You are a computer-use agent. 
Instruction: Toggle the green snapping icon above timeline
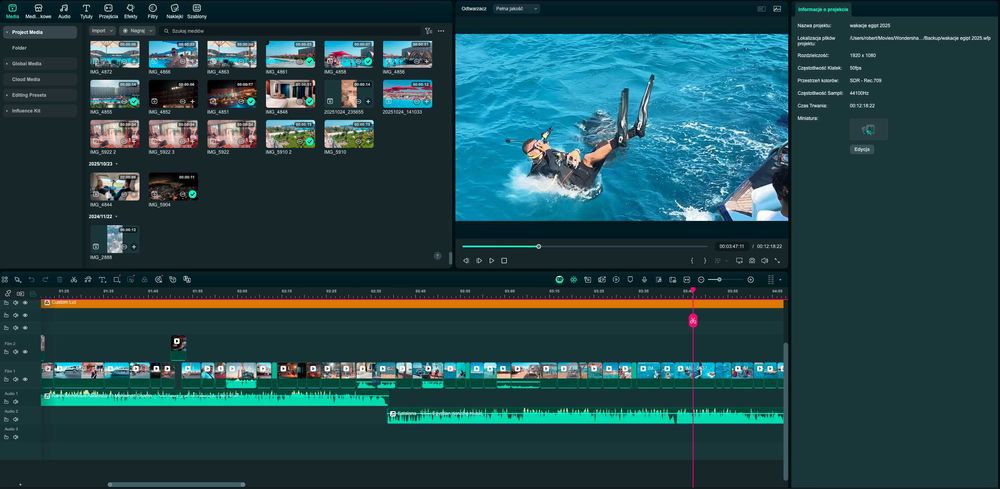tap(573, 279)
